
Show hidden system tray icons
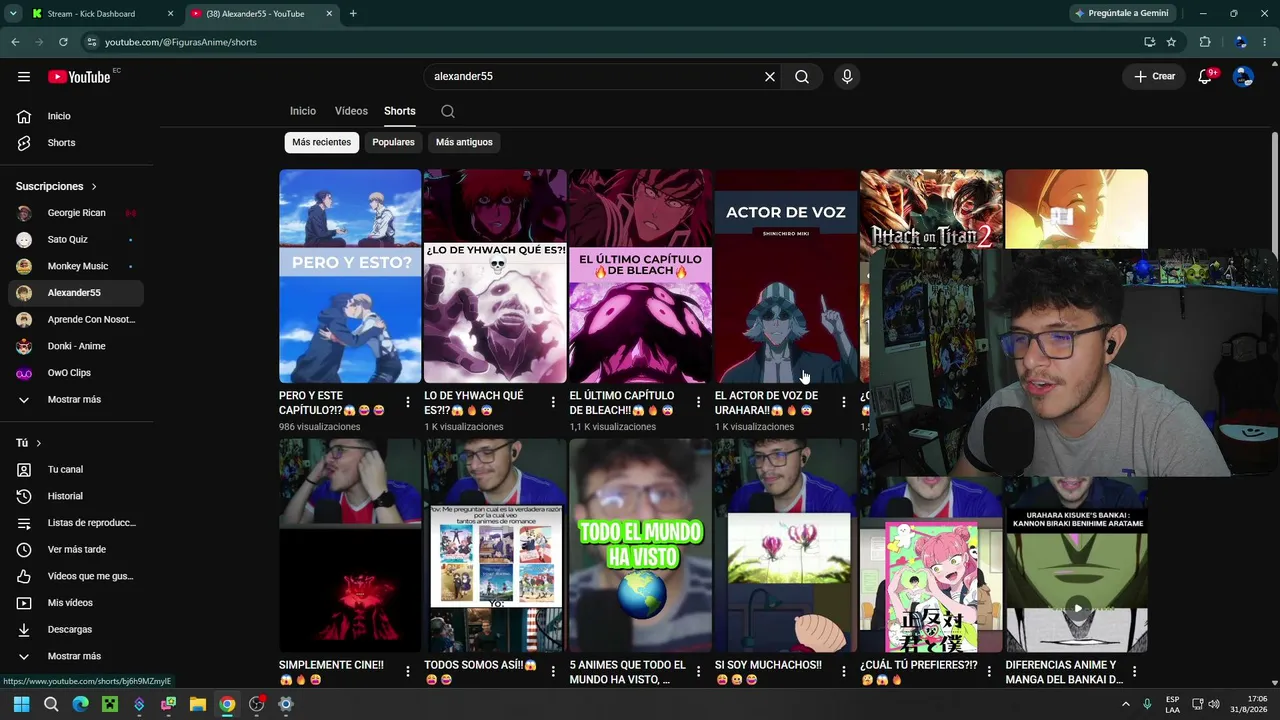[1125, 704]
